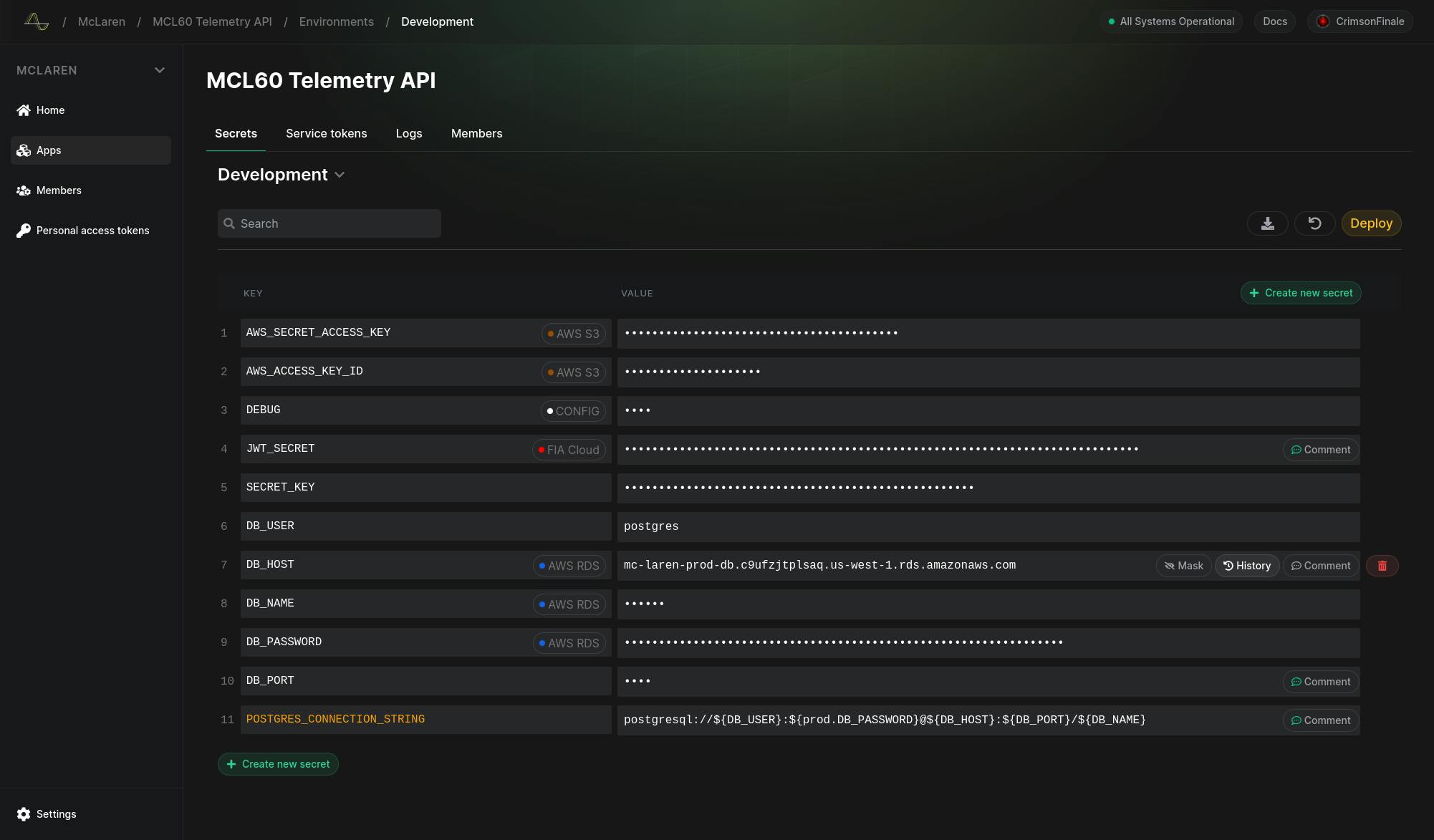1434x840 pixels.
Task: Open the Docs link
Action: point(1275,21)
